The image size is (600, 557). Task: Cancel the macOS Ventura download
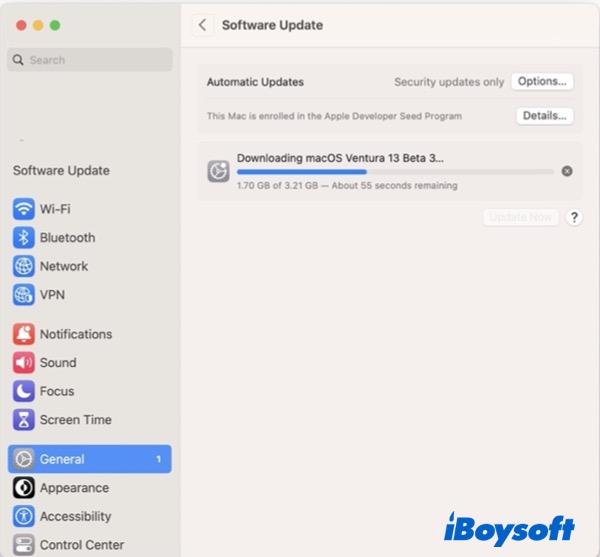[x=567, y=171]
